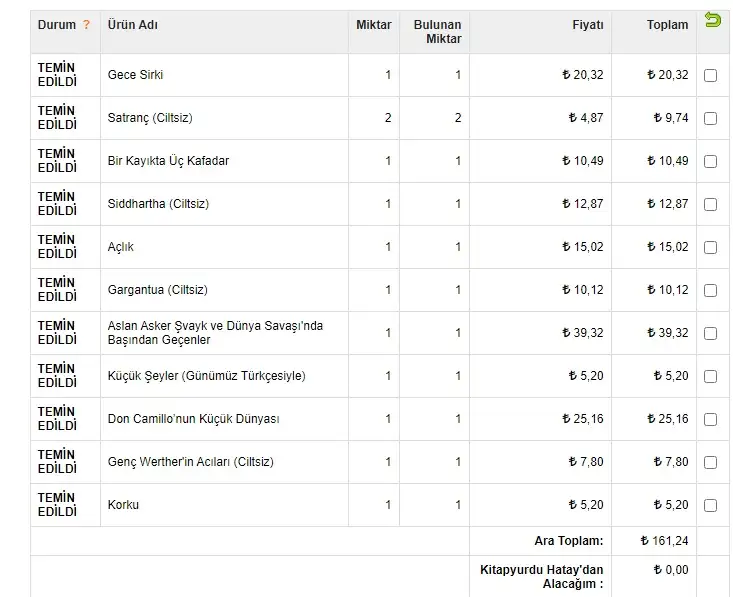
Task: Toggle checkbox for Açlık row
Action: [711, 247]
